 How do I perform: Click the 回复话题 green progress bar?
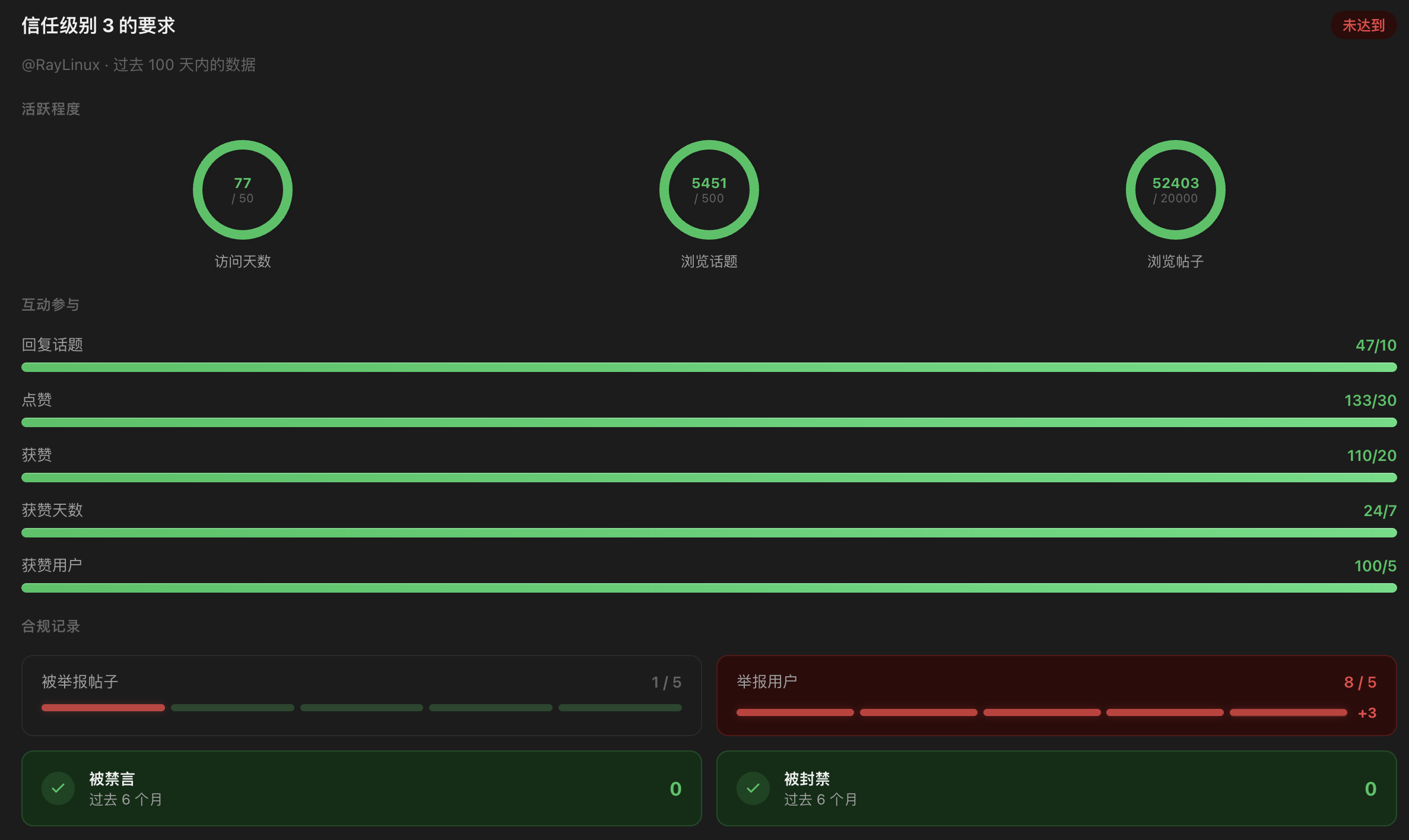709,367
